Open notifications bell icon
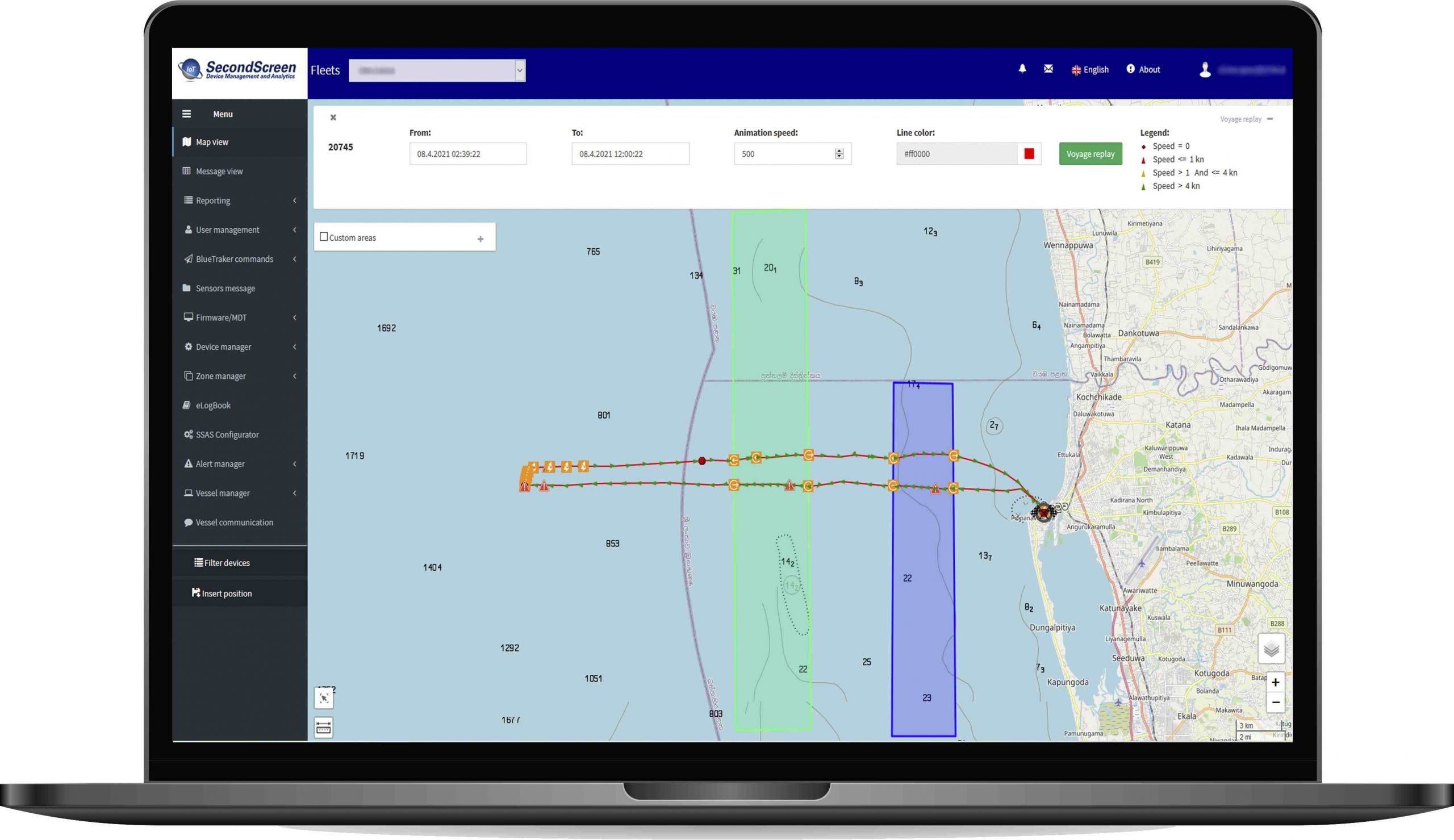The width and height of the screenshot is (1454, 840). pyautogui.click(x=1022, y=69)
